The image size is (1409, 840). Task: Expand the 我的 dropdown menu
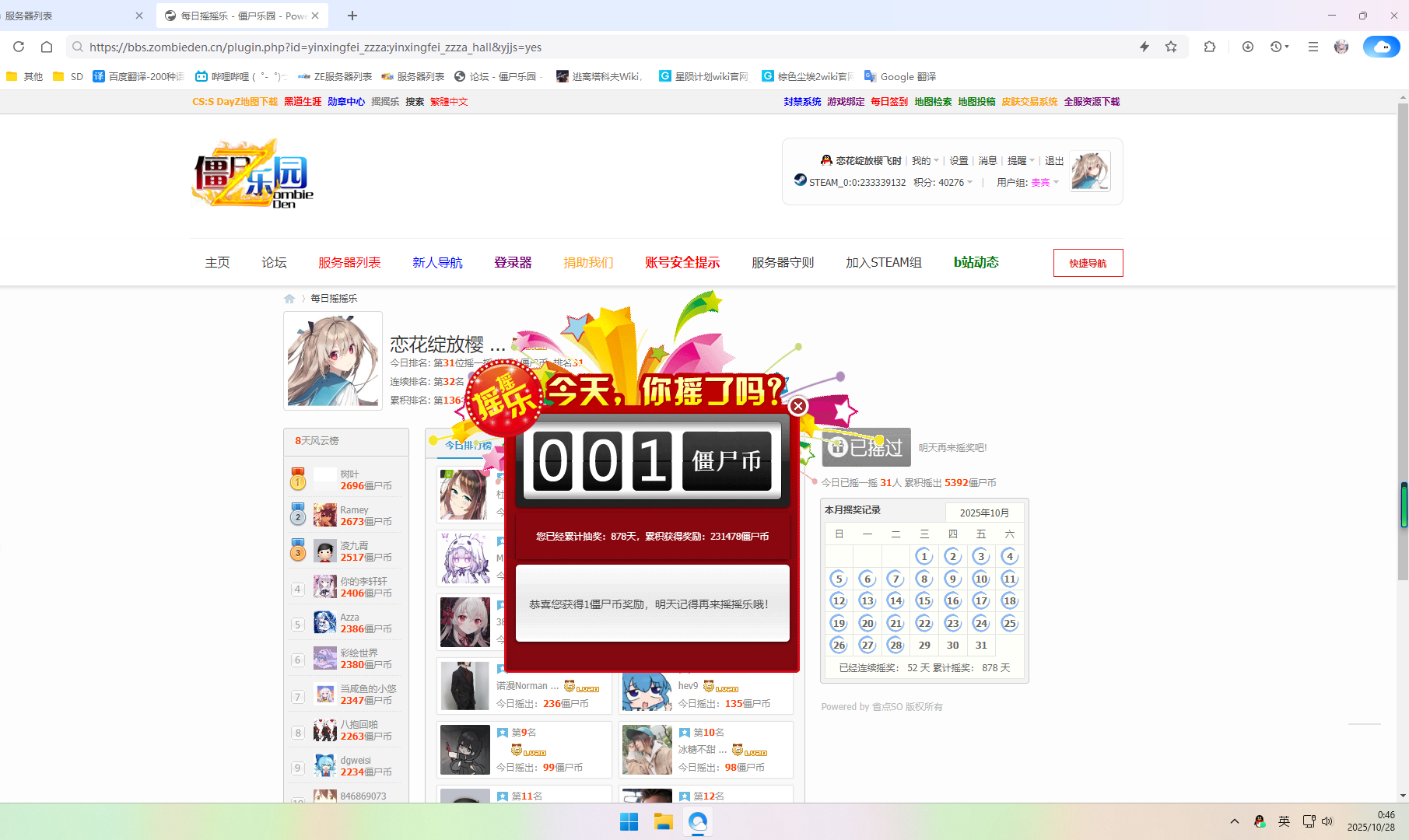pos(925,161)
